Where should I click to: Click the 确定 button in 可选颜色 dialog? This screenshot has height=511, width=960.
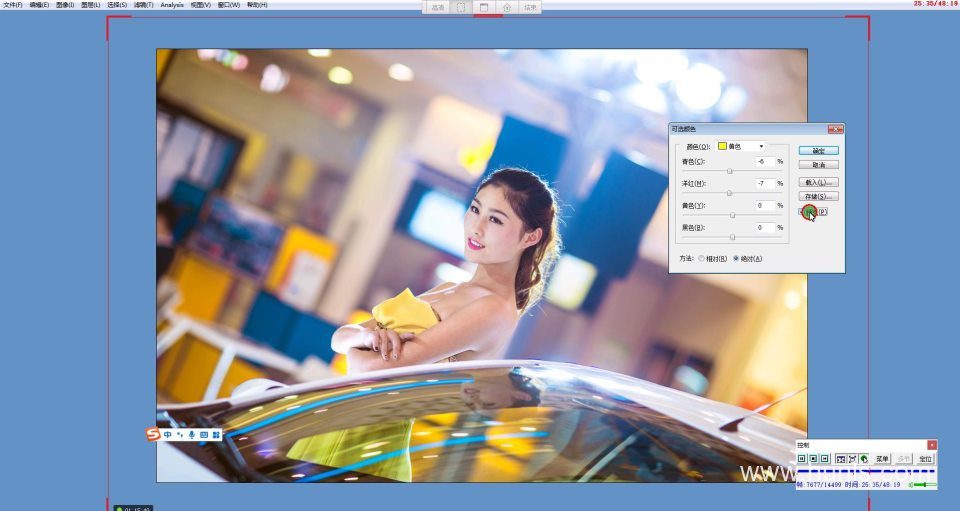819,151
